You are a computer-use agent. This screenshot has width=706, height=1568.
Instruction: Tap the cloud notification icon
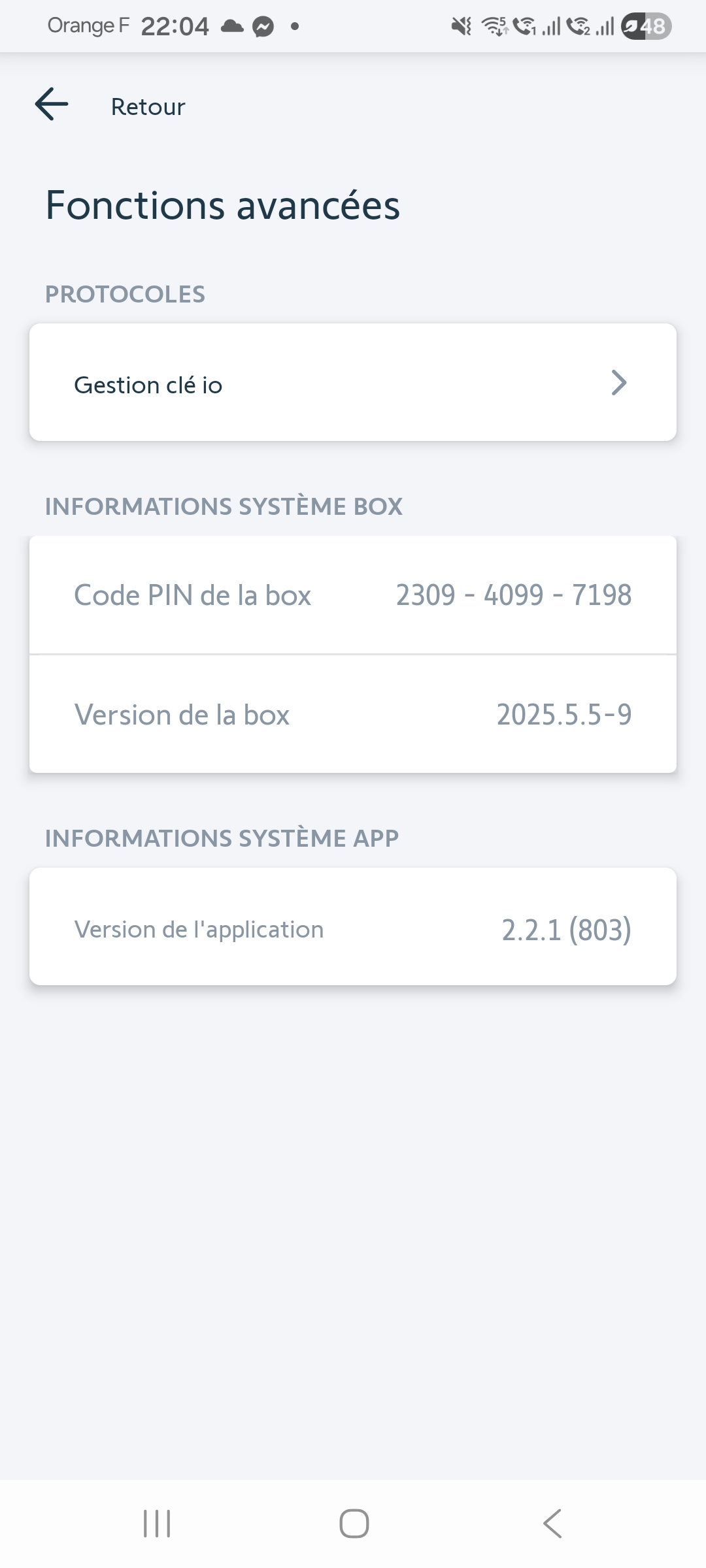point(232,27)
